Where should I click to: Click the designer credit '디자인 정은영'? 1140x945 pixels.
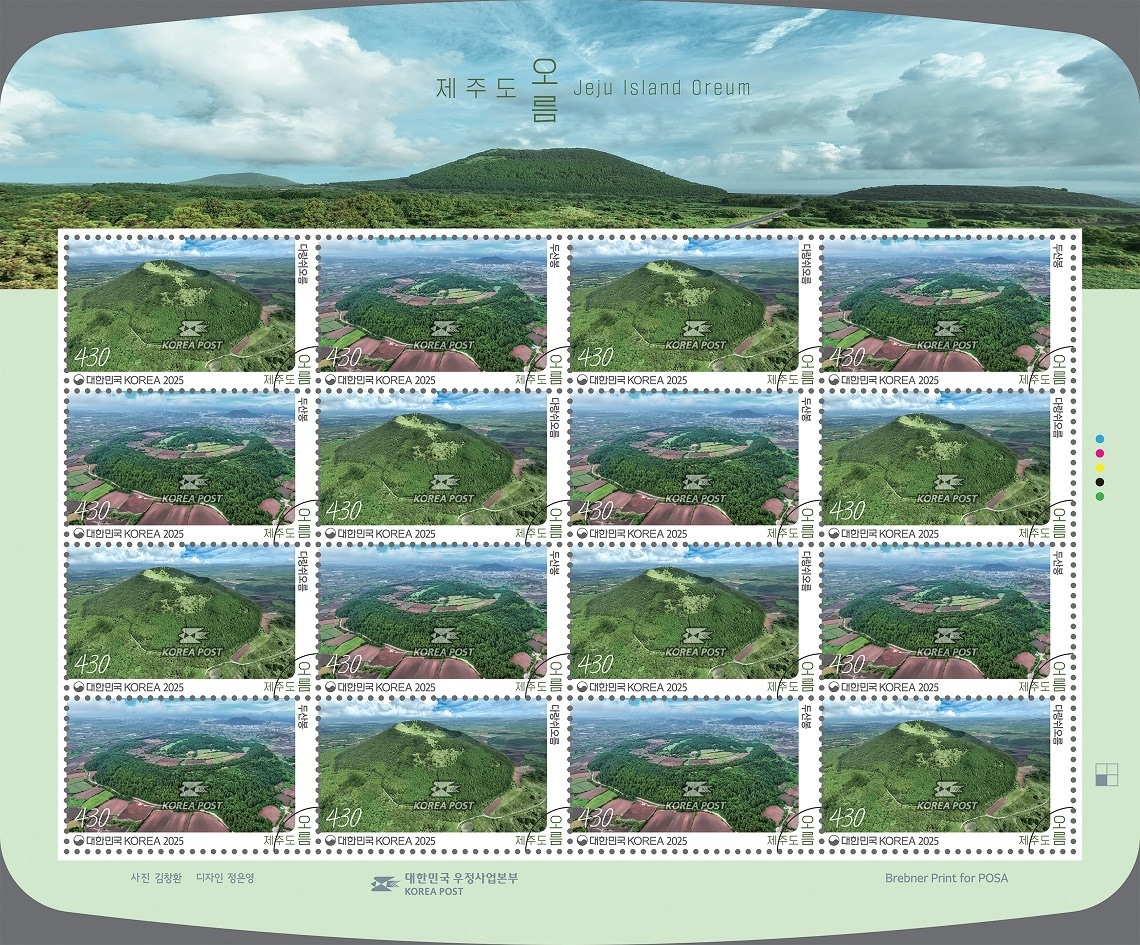233,879
